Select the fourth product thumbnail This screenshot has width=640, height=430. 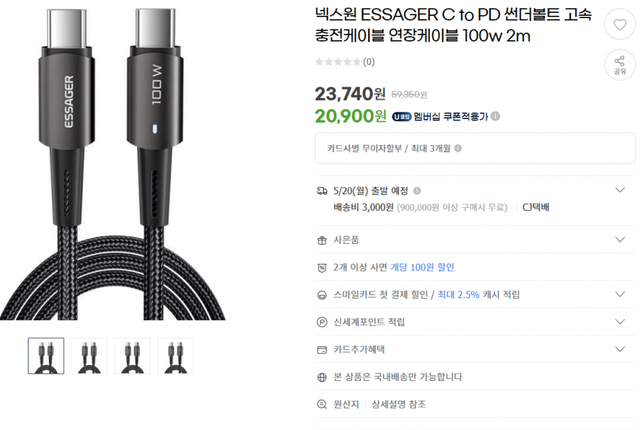176,356
